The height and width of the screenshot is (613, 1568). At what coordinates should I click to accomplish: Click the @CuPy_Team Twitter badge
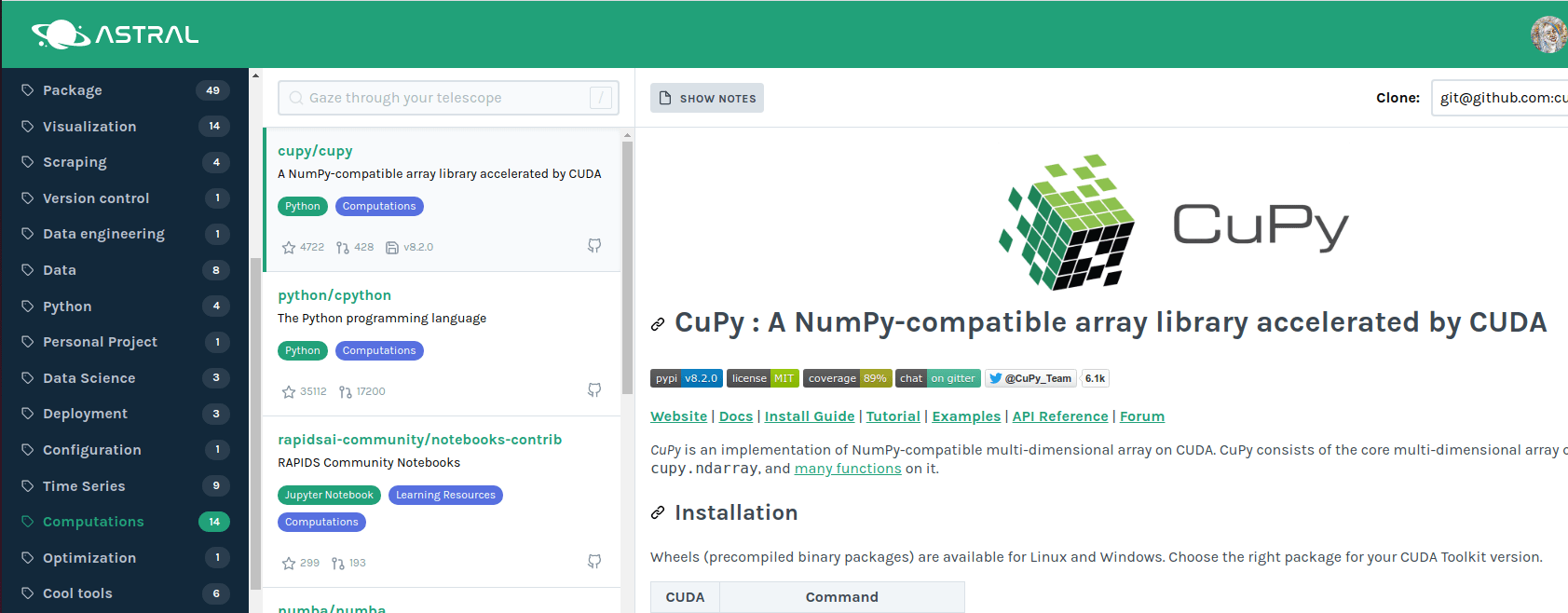(1031, 378)
